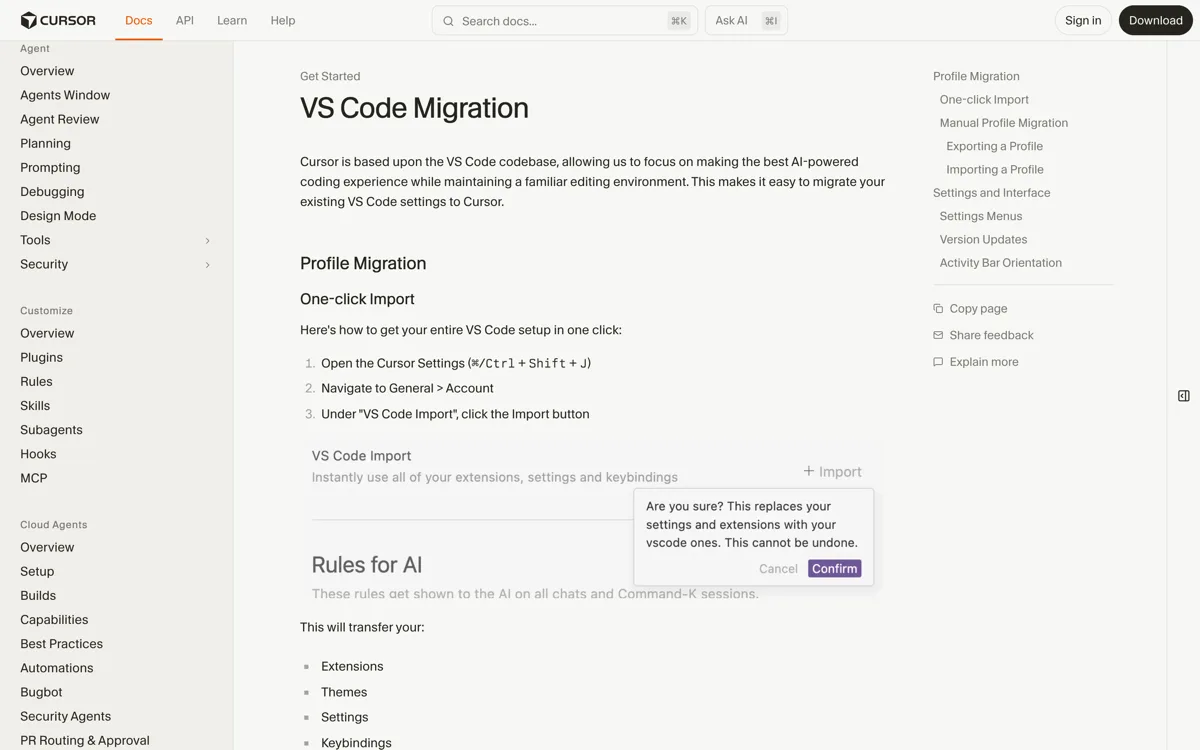Open Agent Overview in sidebar

(x=47, y=71)
